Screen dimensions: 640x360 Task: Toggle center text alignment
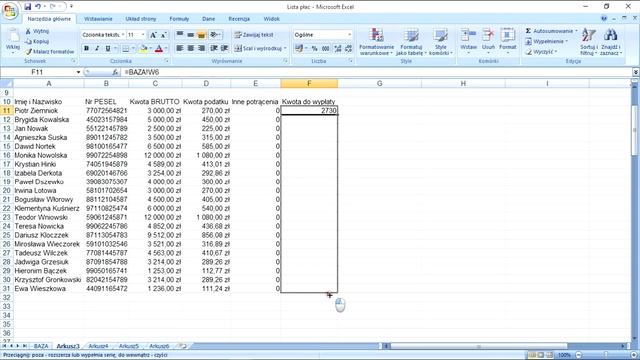click(190, 49)
